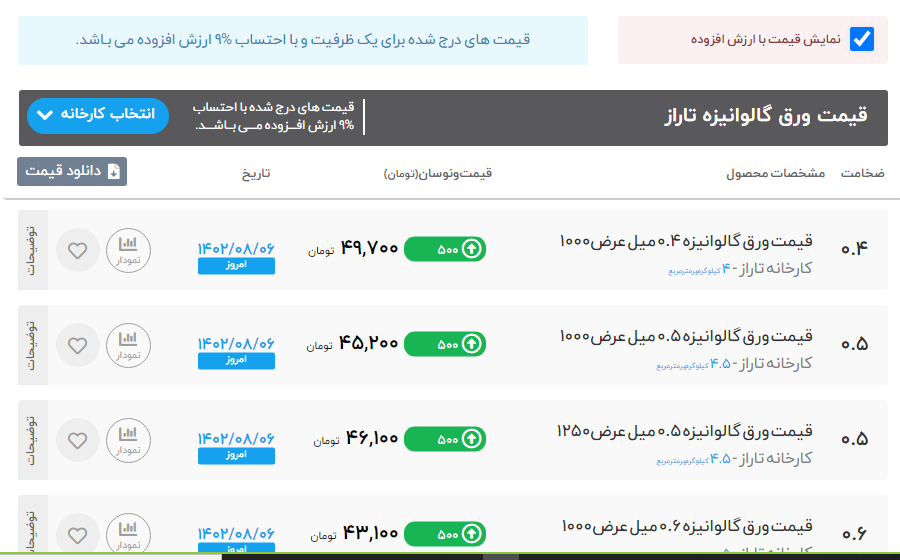Favorite the 49,700 toman product with heart
900x560 pixels.
[77, 250]
